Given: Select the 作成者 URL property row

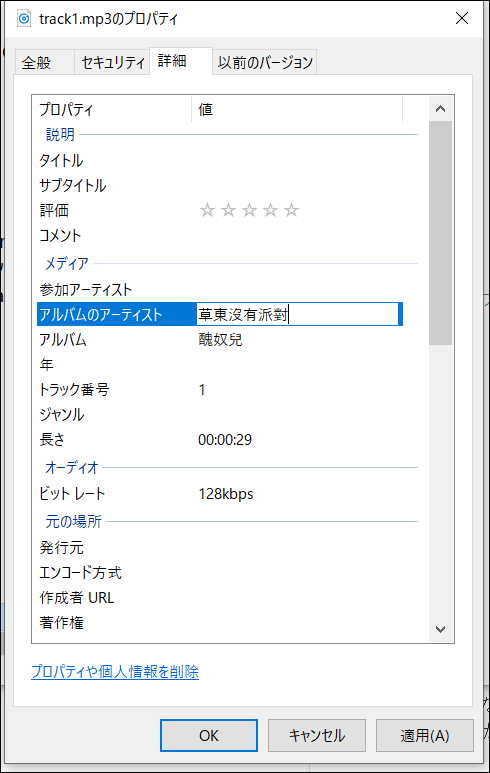Looking at the screenshot, I should coord(220,598).
